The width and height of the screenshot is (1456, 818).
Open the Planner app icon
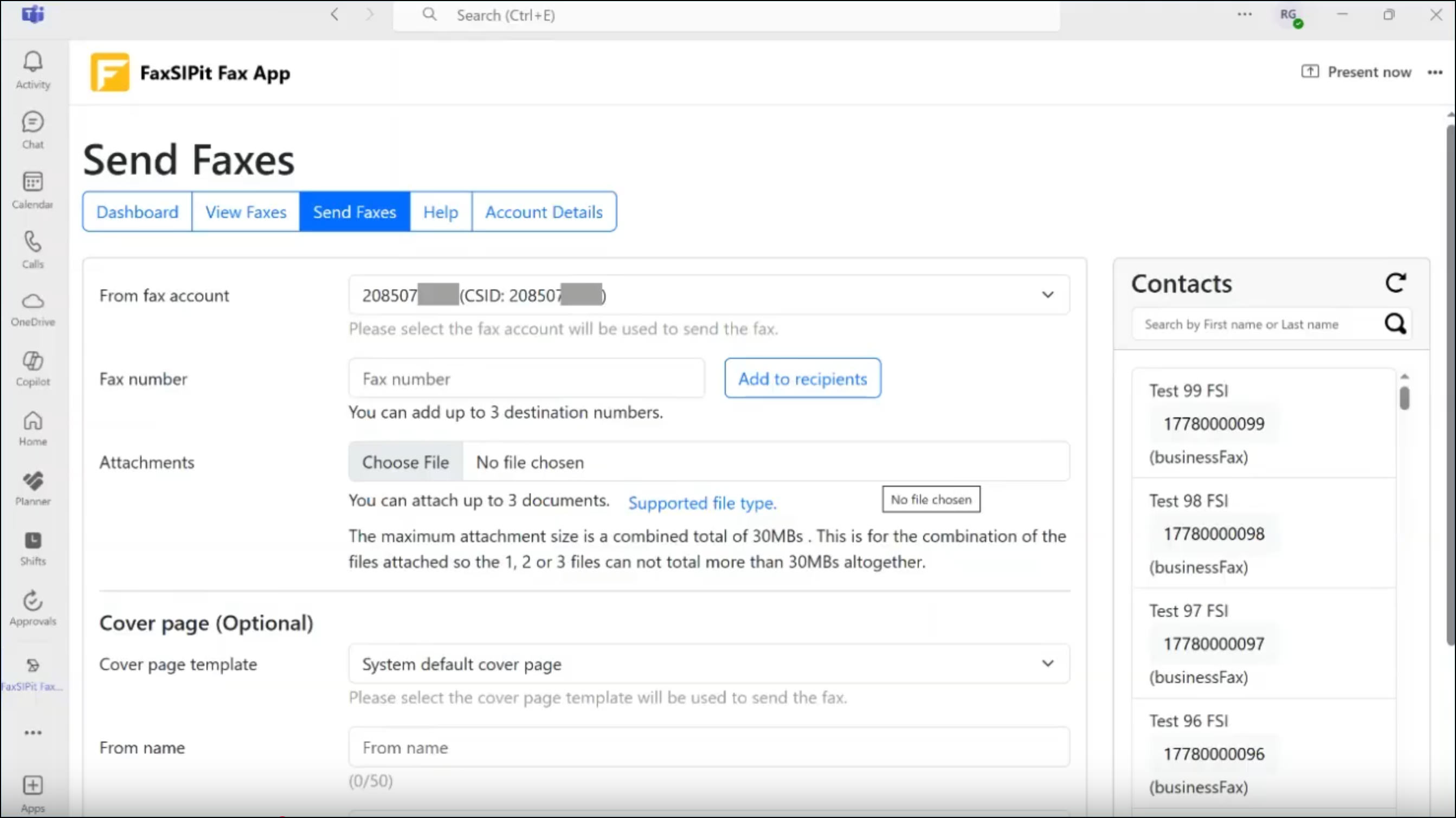[x=33, y=482]
